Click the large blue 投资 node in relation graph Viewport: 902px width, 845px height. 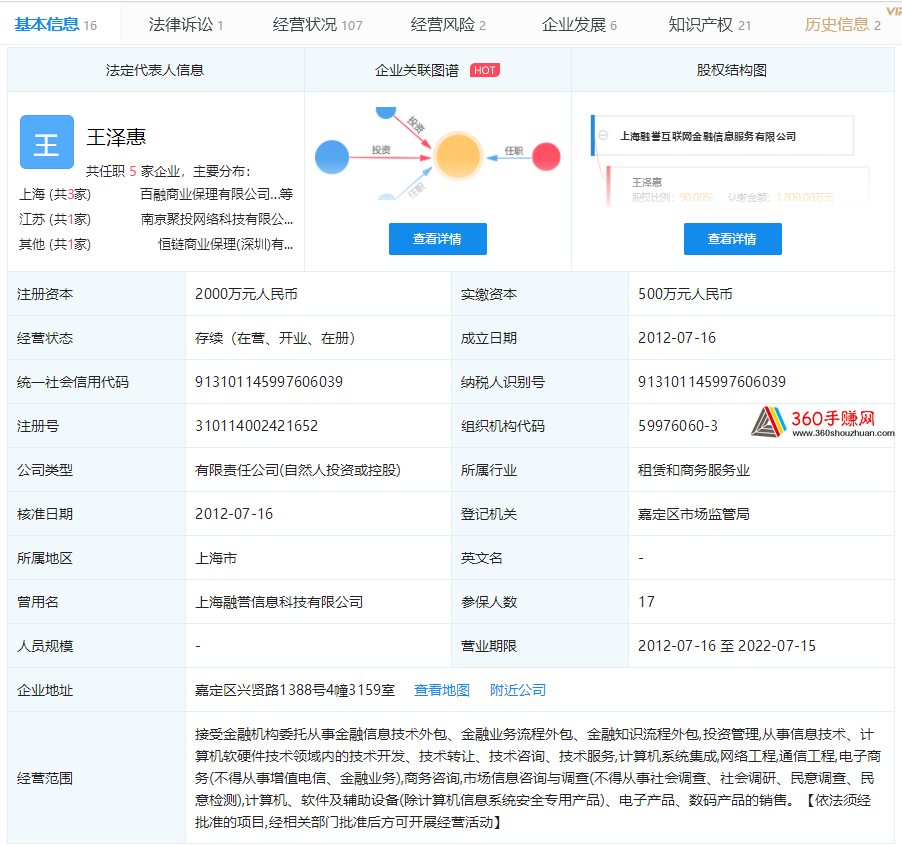[x=332, y=157]
